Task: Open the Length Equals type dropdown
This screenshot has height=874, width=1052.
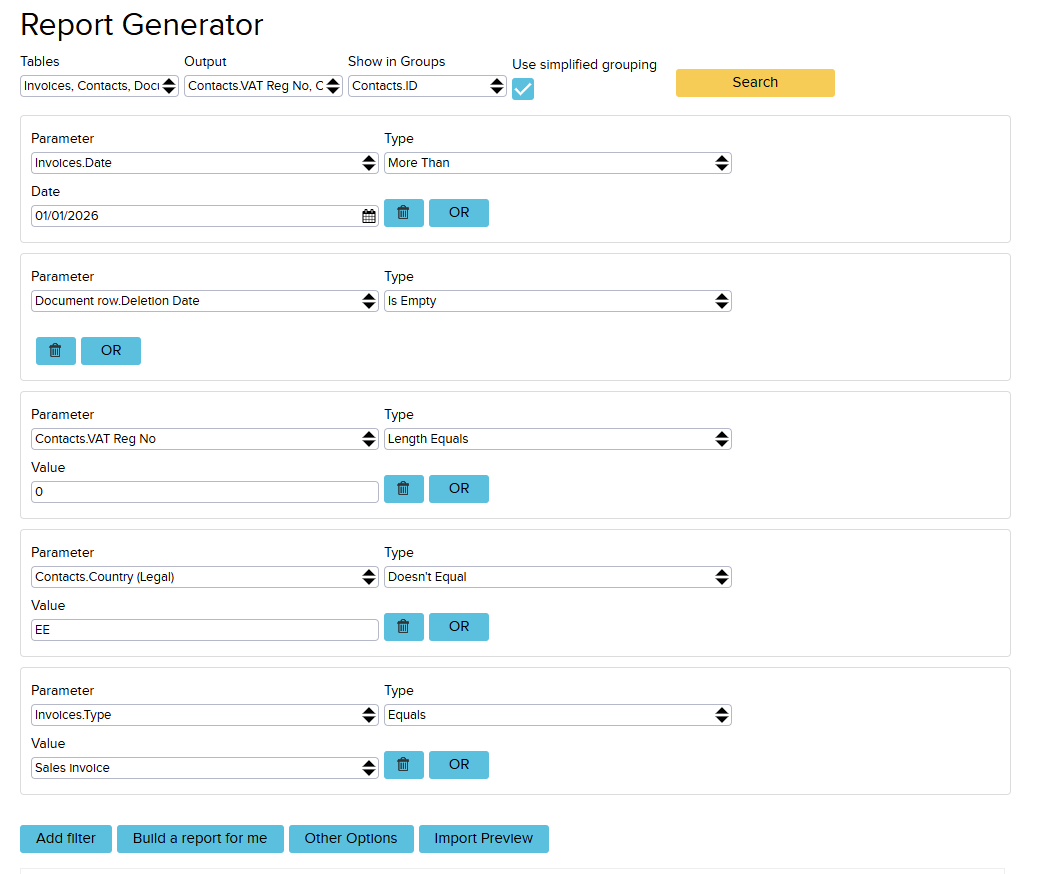Action: pos(557,439)
